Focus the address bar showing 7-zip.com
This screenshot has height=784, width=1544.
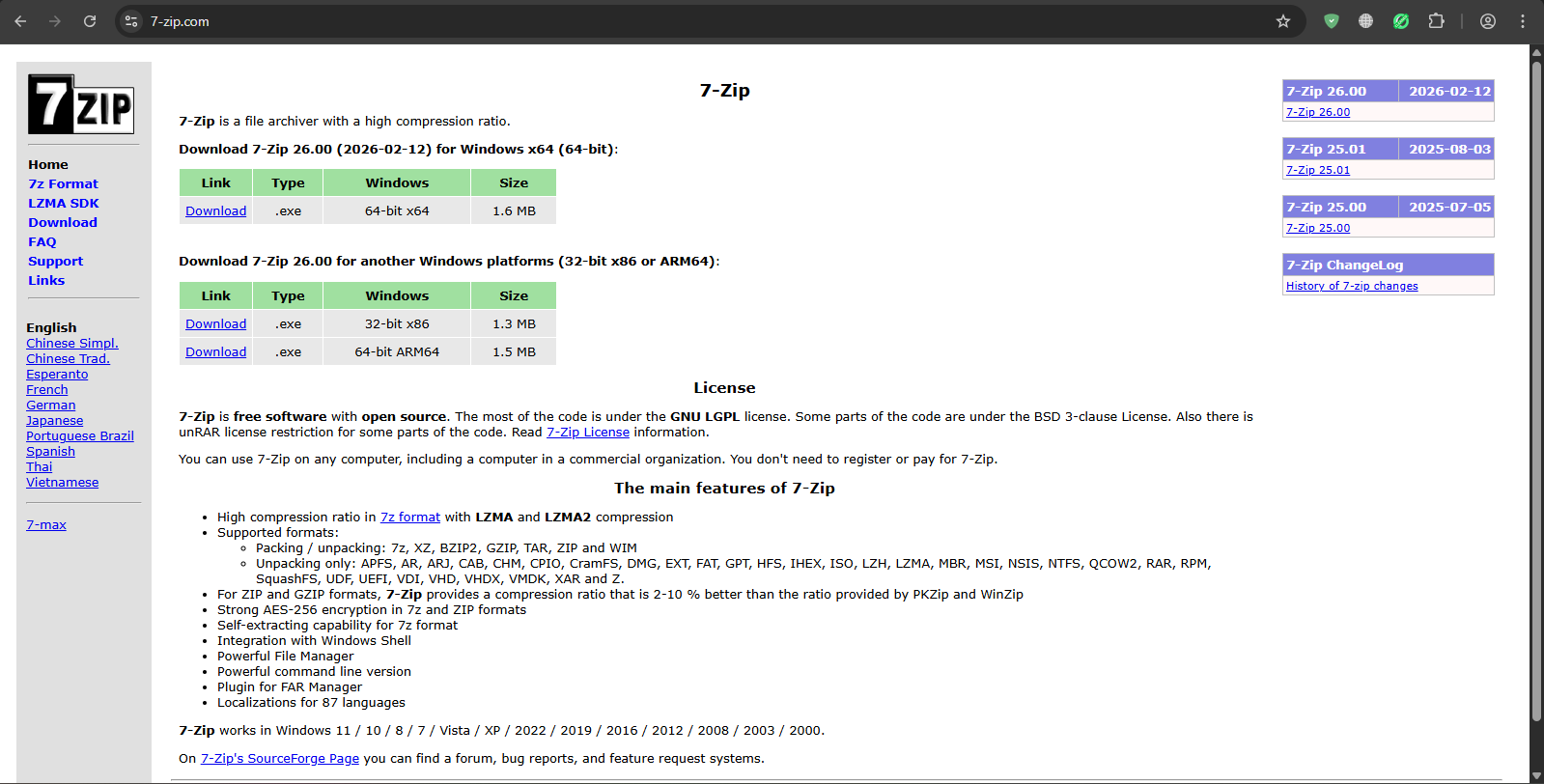710,21
